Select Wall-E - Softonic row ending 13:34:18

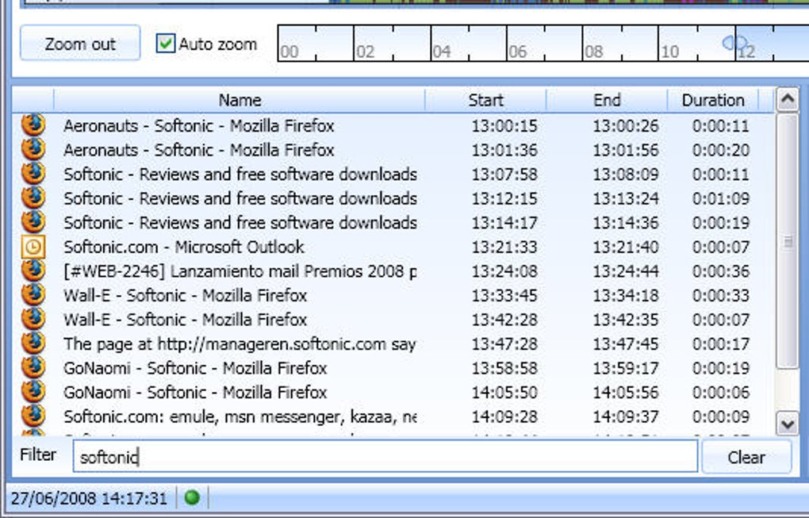coord(393,295)
